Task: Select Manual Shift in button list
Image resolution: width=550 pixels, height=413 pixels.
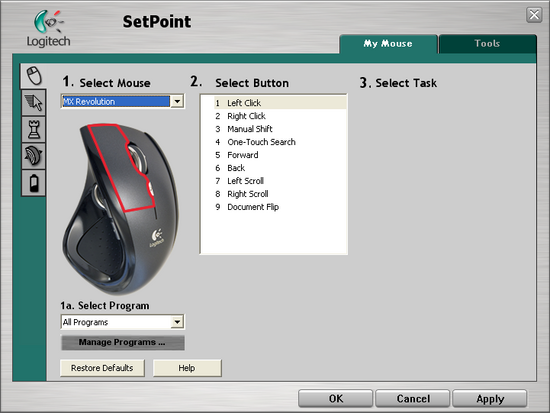Action: pos(280,129)
